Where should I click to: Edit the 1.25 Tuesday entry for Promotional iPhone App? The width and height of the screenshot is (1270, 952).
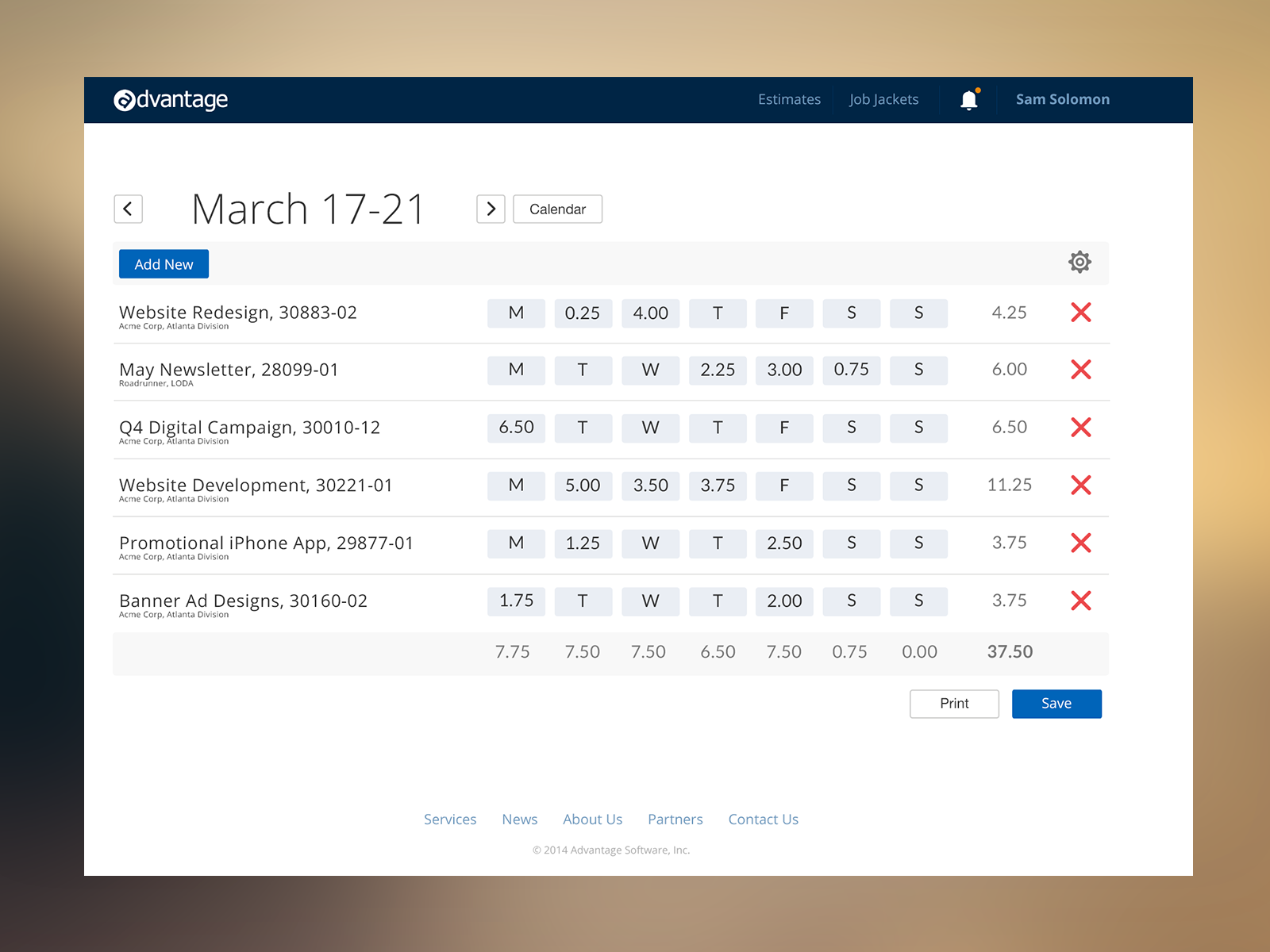pos(583,544)
